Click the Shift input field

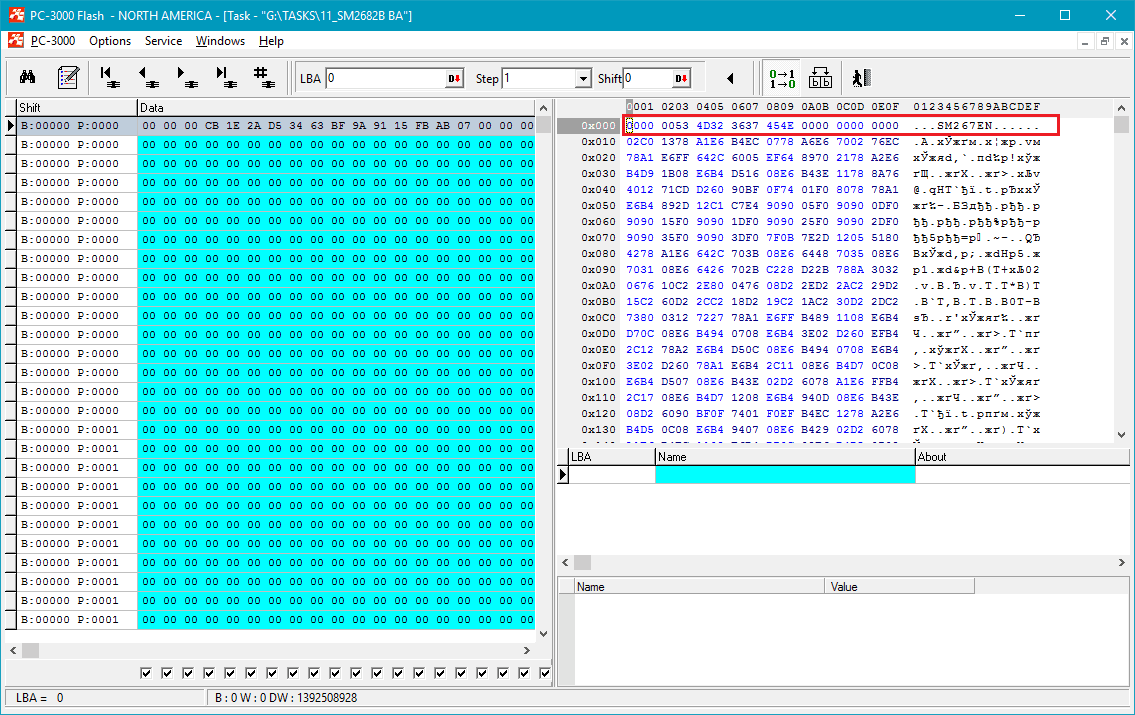tap(649, 78)
